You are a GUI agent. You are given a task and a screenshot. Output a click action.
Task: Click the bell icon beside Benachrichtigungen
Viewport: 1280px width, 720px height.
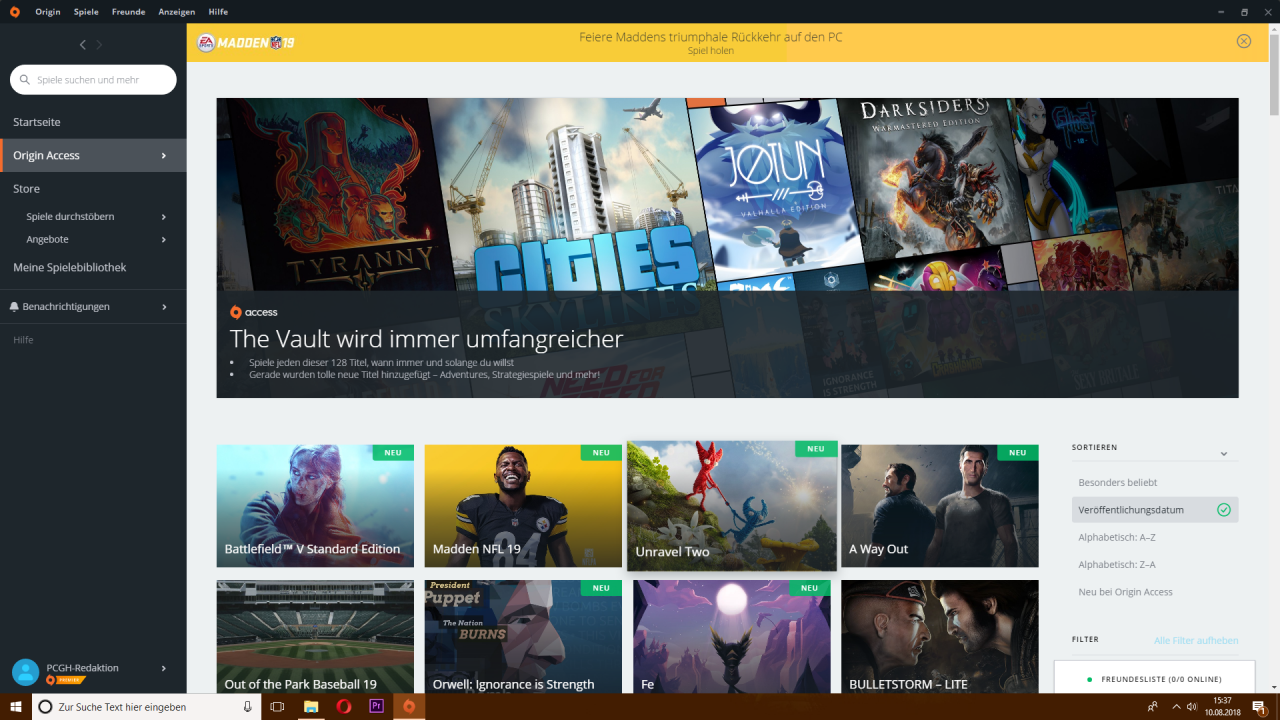pos(15,307)
